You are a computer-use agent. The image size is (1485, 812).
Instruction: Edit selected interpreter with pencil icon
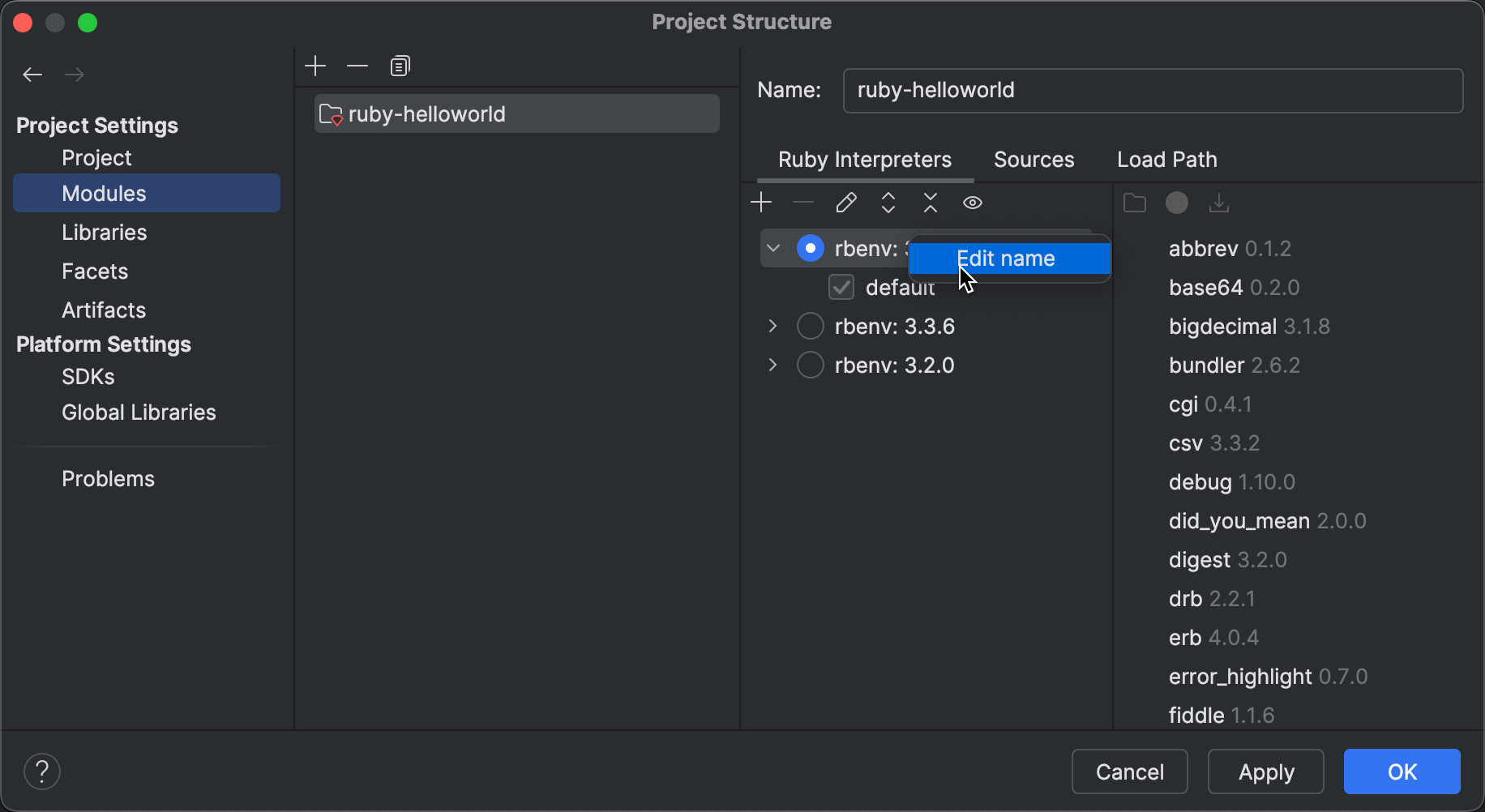[x=845, y=202]
